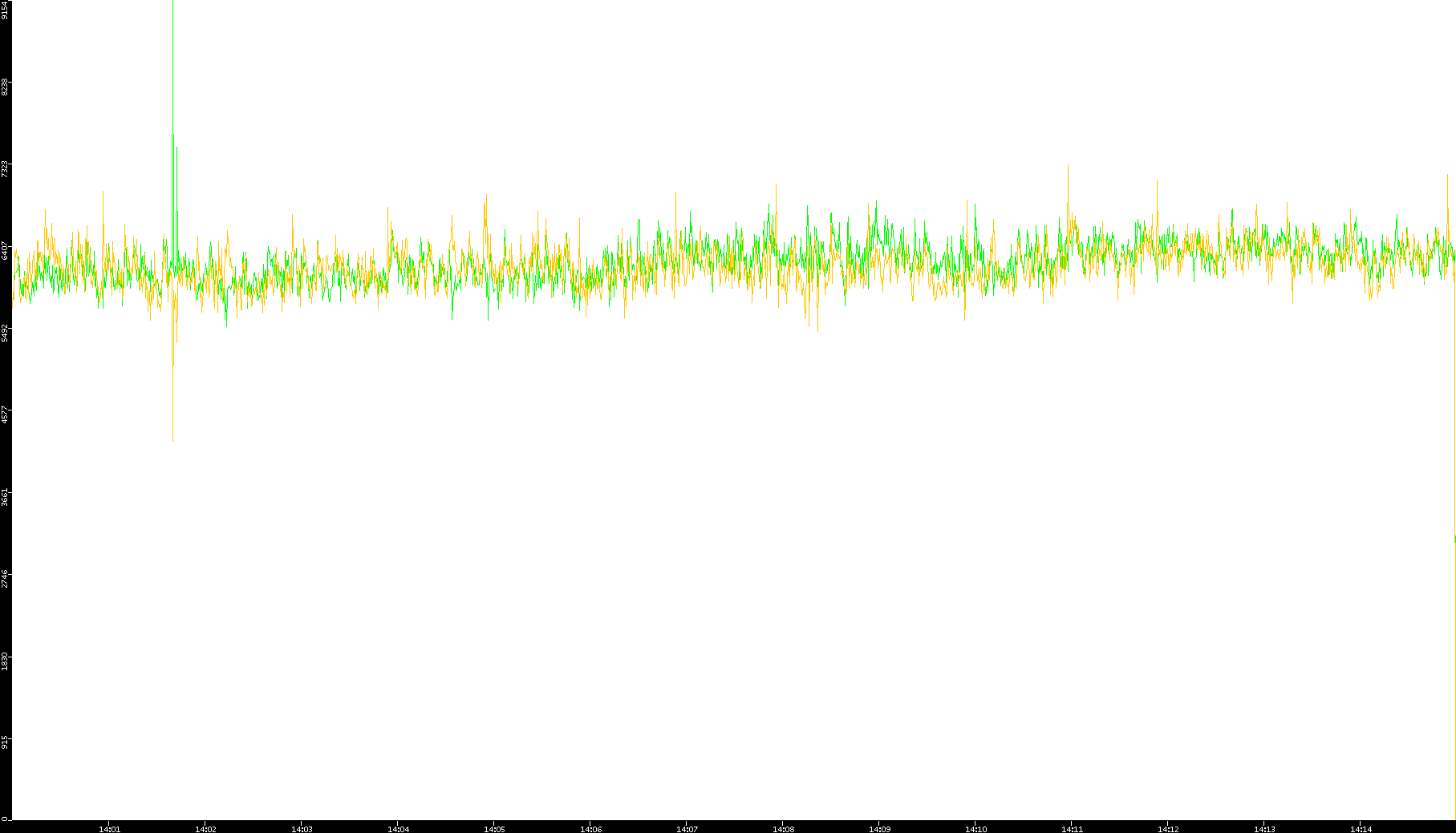1456x833 pixels.
Task: Click the 14:14 time axis label
Action: pyautogui.click(x=1361, y=828)
